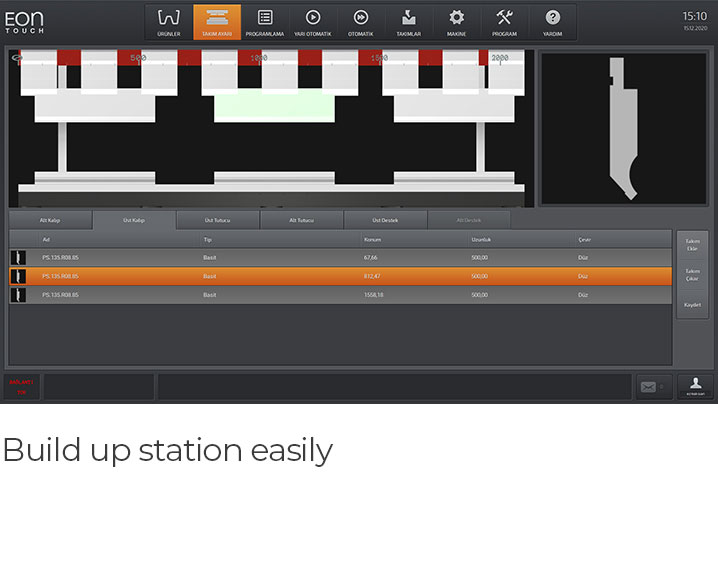Open the TAKIMLAR tools icon
The width and height of the screenshot is (718, 574).
click(408, 22)
